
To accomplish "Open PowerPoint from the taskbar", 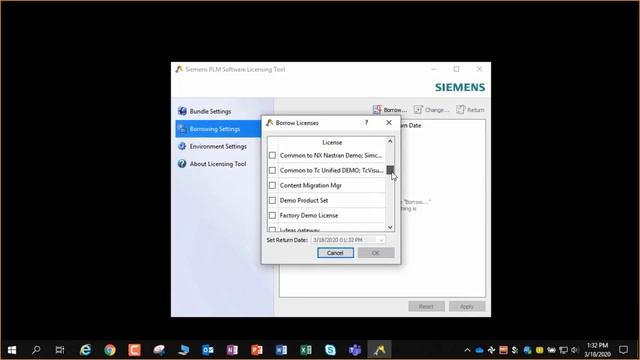I will [257, 350].
